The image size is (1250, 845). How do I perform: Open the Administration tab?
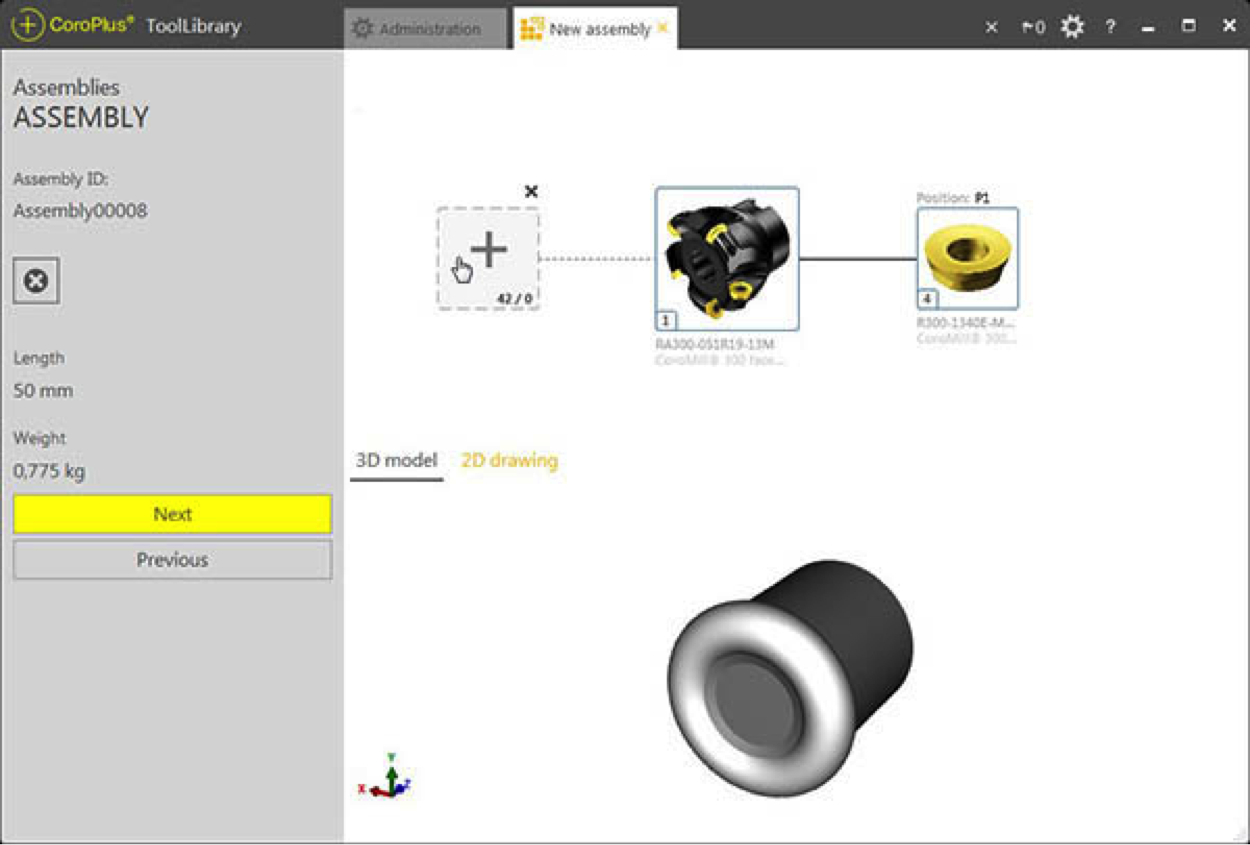(428, 29)
